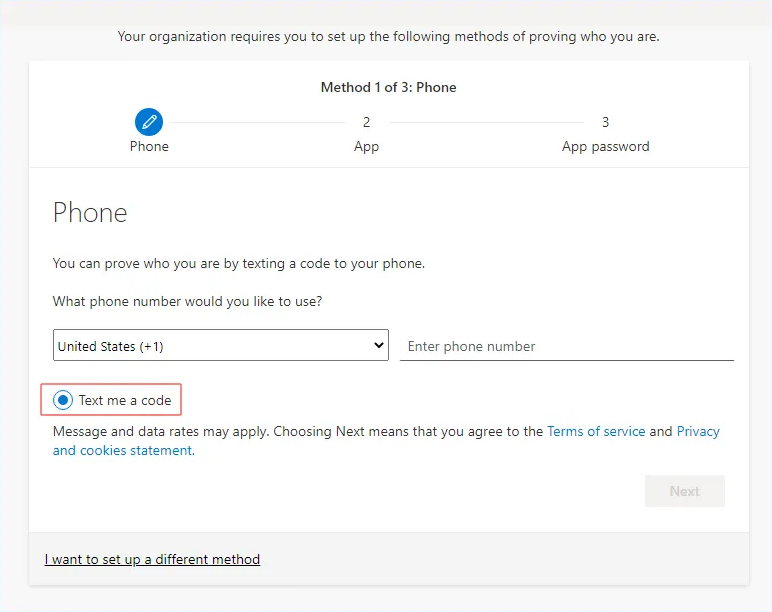The width and height of the screenshot is (772, 612).
Task: Click step number 2 circle
Action: (366, 122)
